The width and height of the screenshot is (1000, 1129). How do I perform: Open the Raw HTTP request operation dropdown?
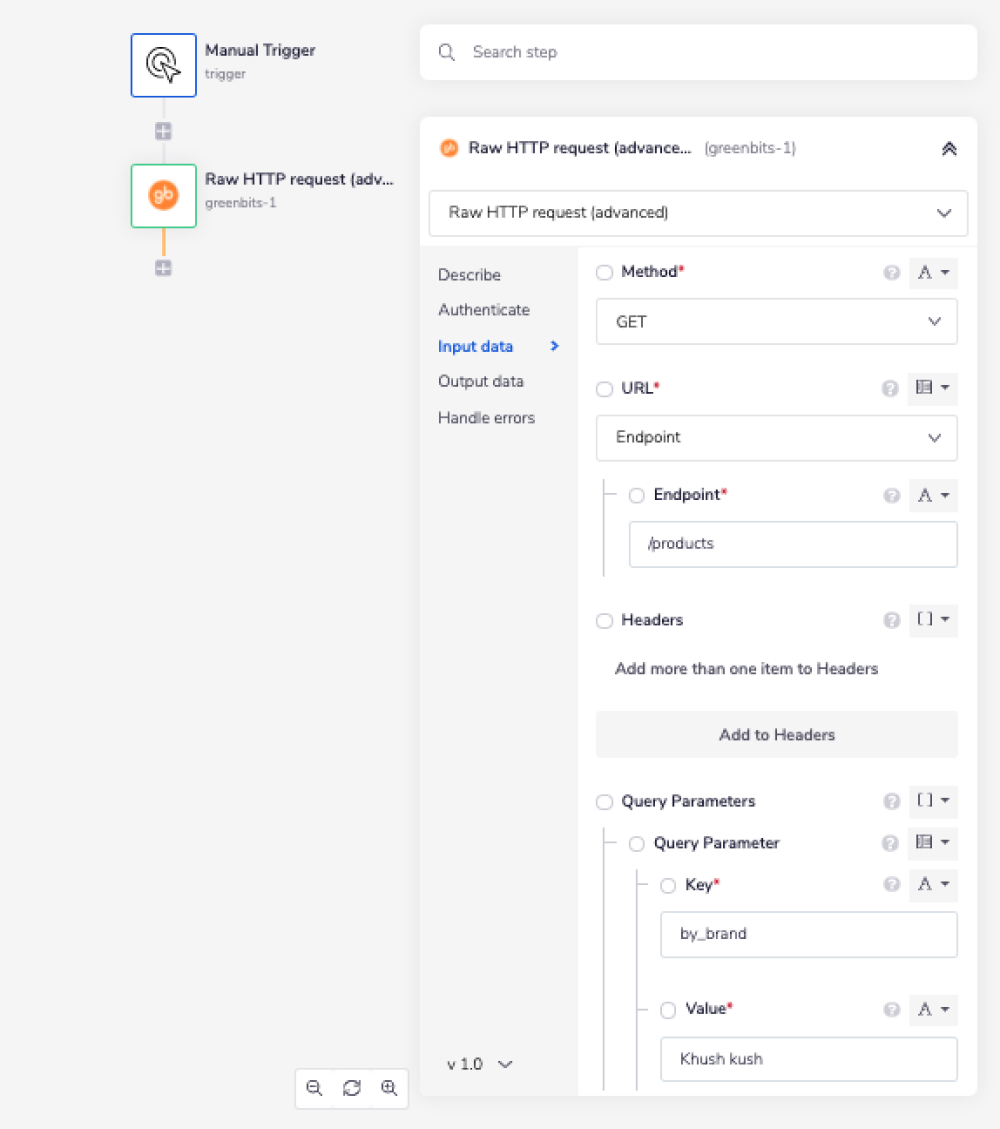(698, 213)
